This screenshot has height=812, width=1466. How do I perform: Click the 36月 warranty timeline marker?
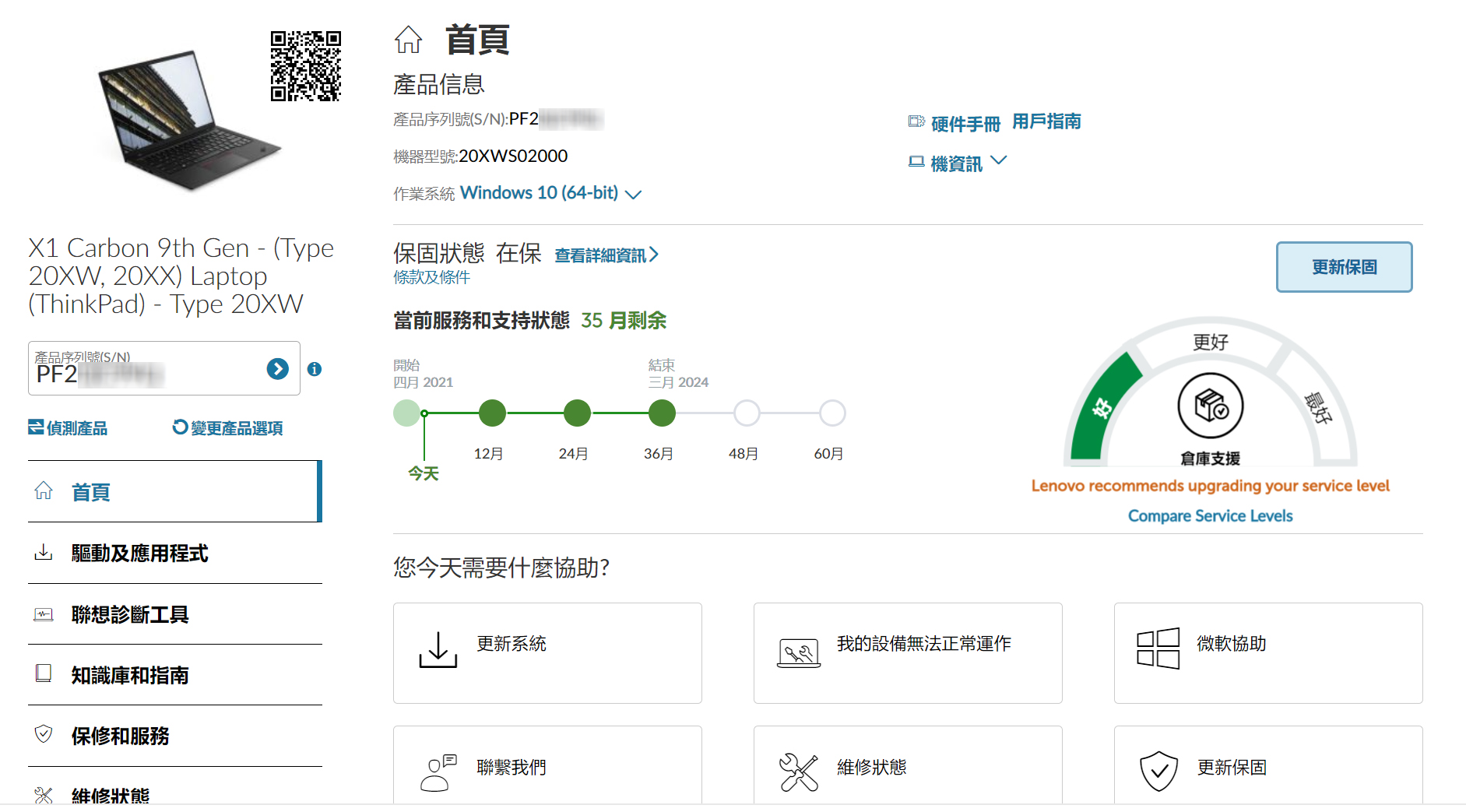click(x=662, y=413)
